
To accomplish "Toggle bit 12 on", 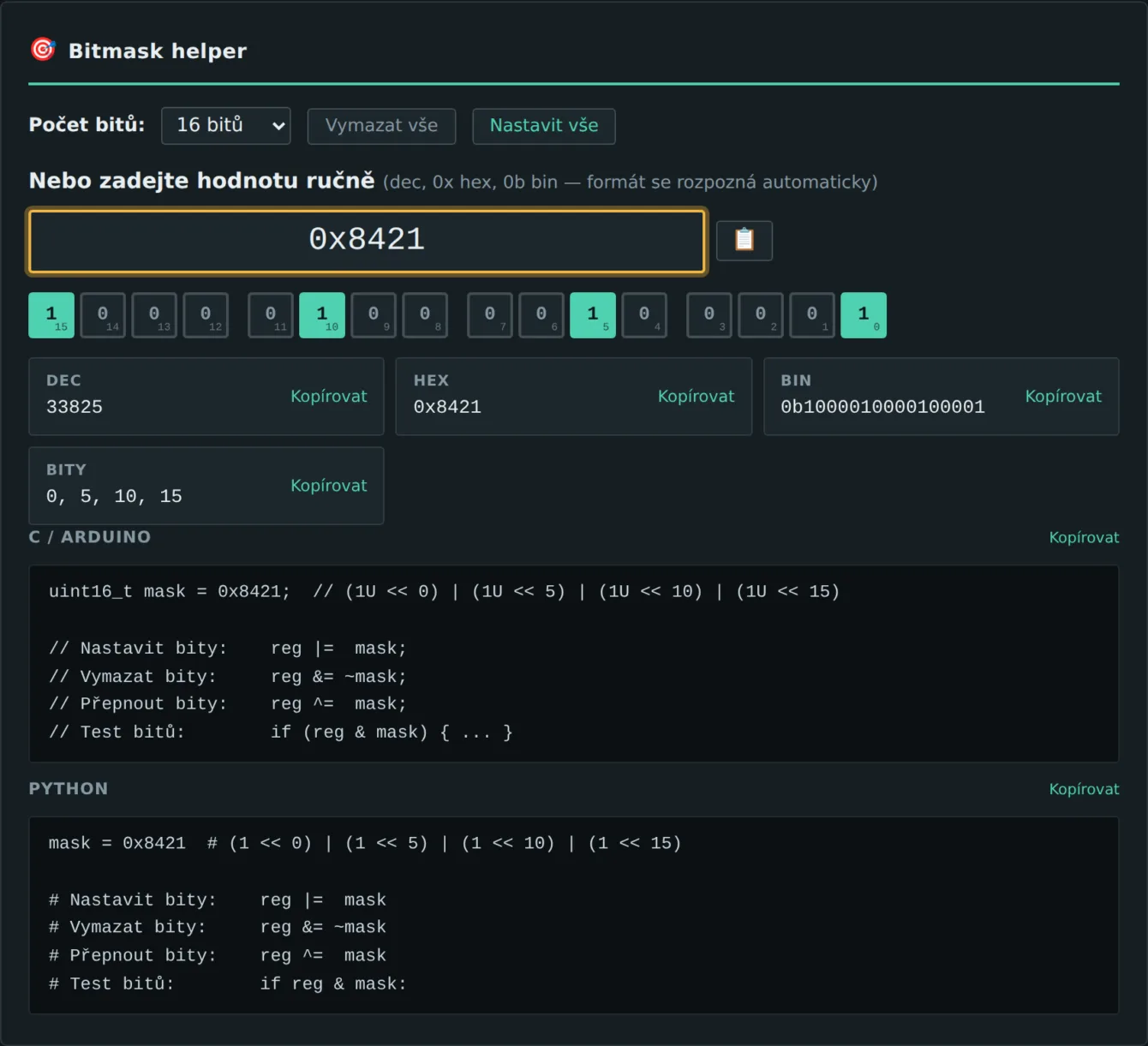I will (206, 315).
